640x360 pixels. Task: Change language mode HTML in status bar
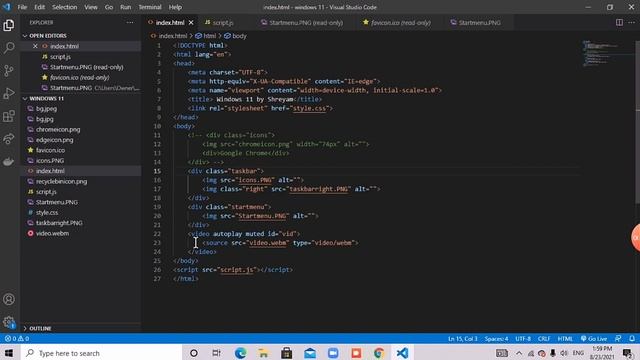(565, 339)
